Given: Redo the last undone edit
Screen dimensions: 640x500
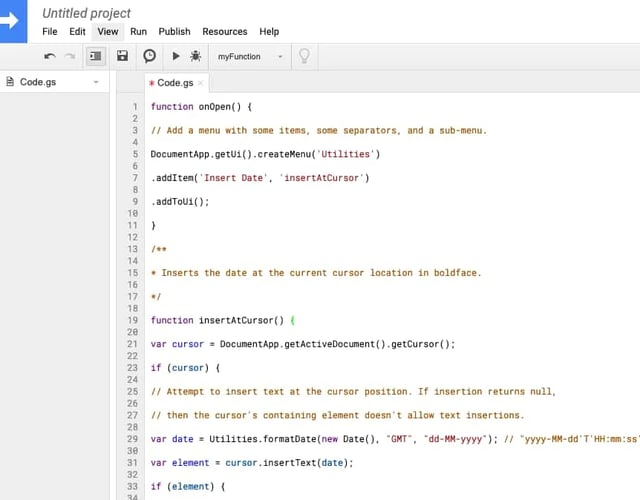Looking at the screenshot, I should click(70, 57).
